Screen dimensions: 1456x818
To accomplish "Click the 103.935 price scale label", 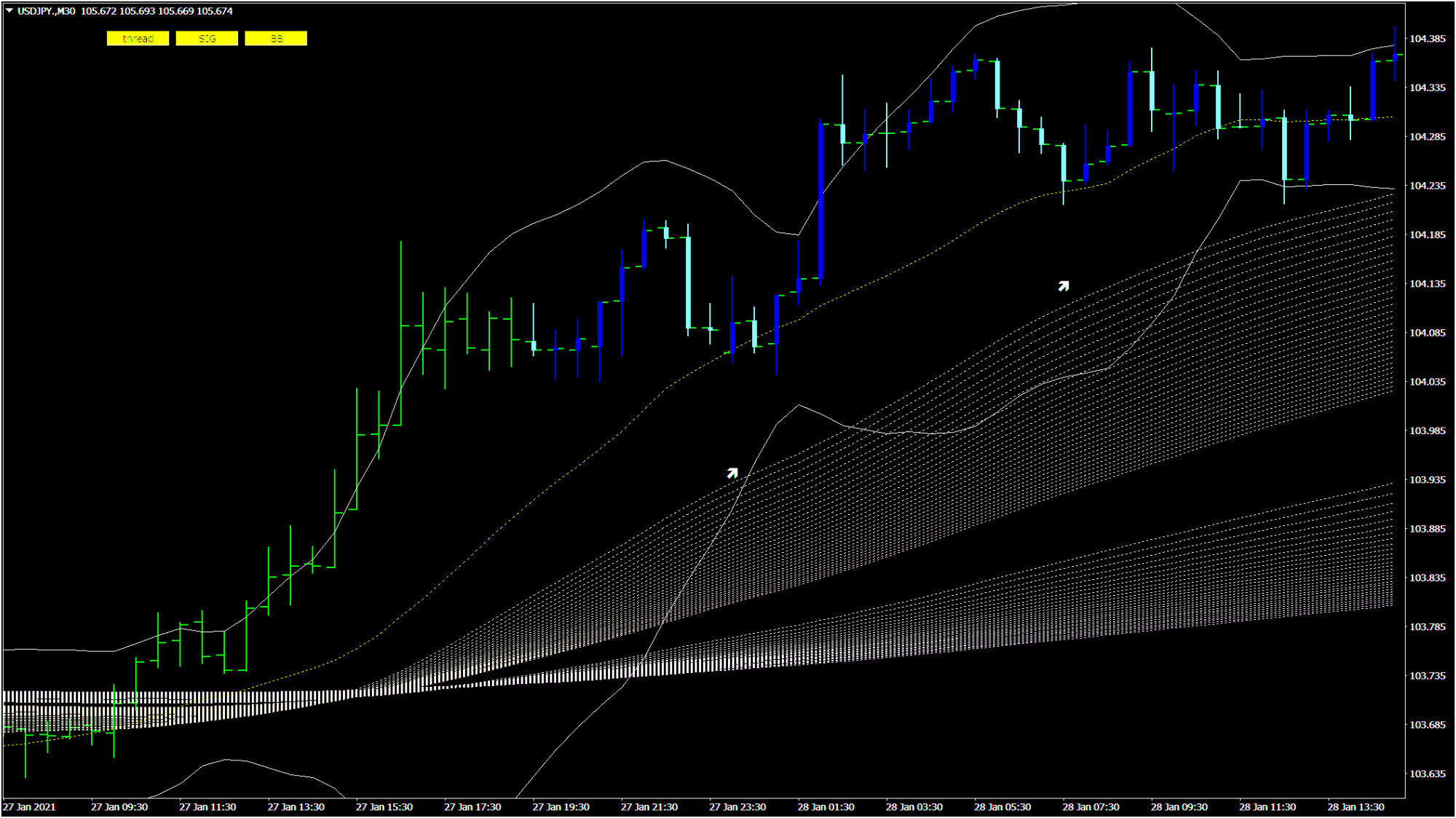I will pos(1428,480).
